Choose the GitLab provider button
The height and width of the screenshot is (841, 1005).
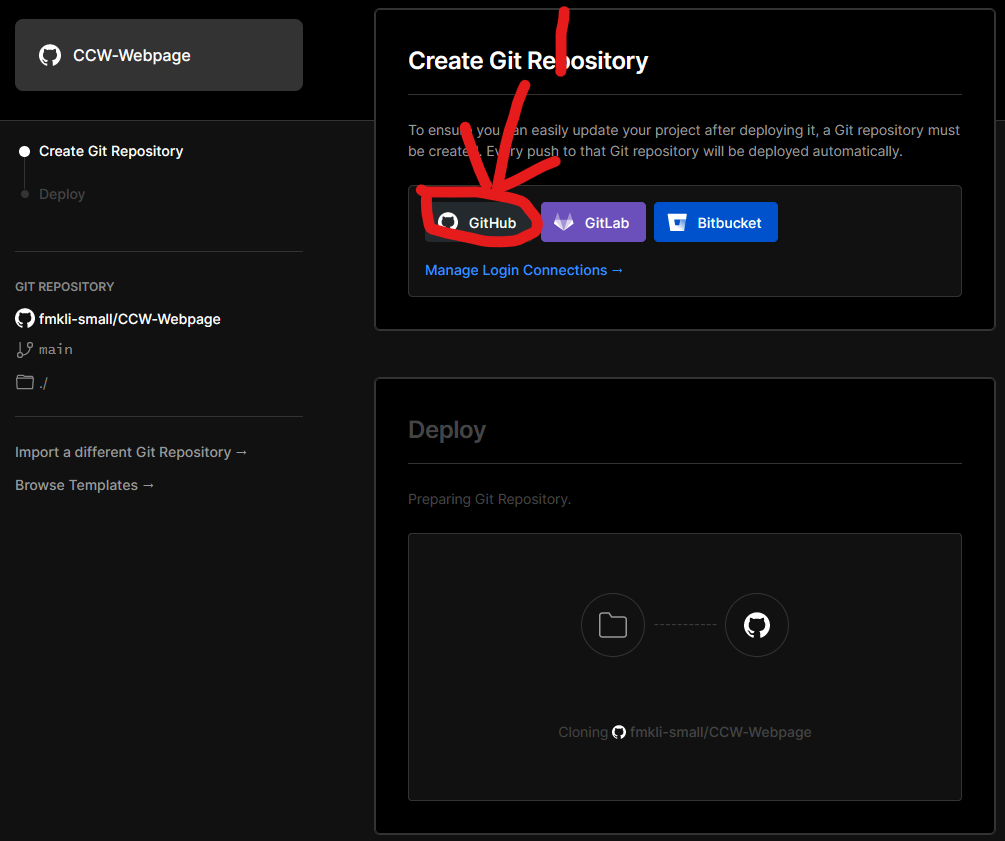[x=593, y=222]
